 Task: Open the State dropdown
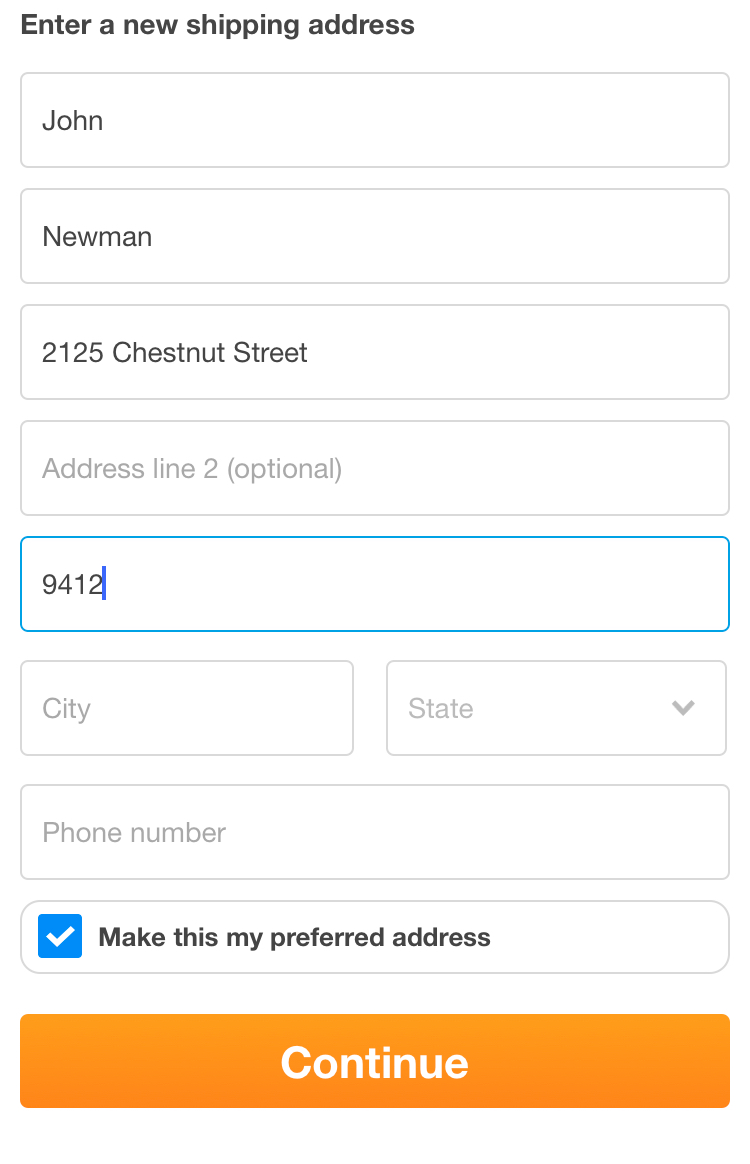556,708
